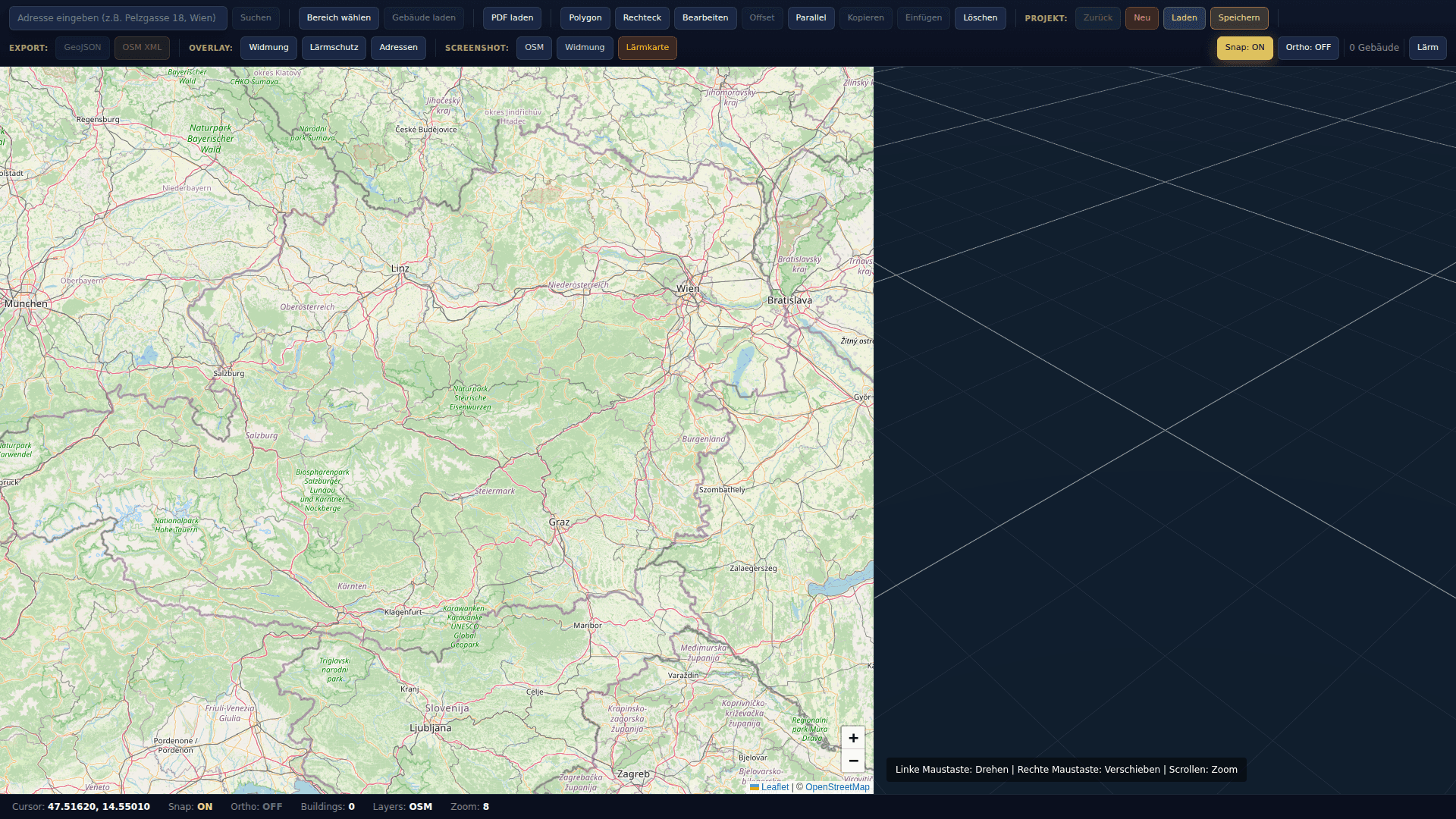Toggle Snap ON button
1456x819 pixels.
[1244, 48]
